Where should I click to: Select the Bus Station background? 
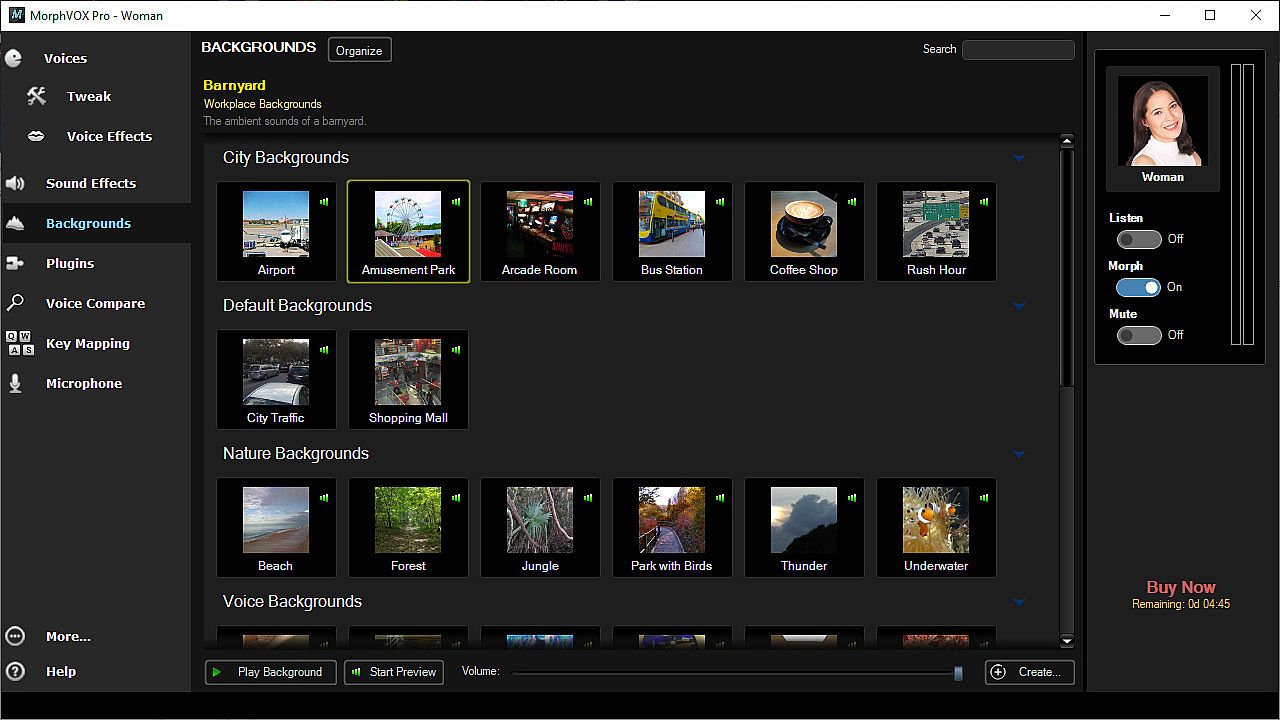672,231
